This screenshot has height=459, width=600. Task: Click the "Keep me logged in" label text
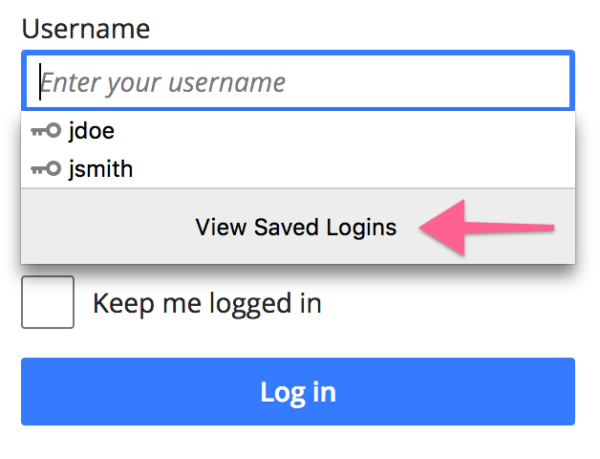coord(207,303)
